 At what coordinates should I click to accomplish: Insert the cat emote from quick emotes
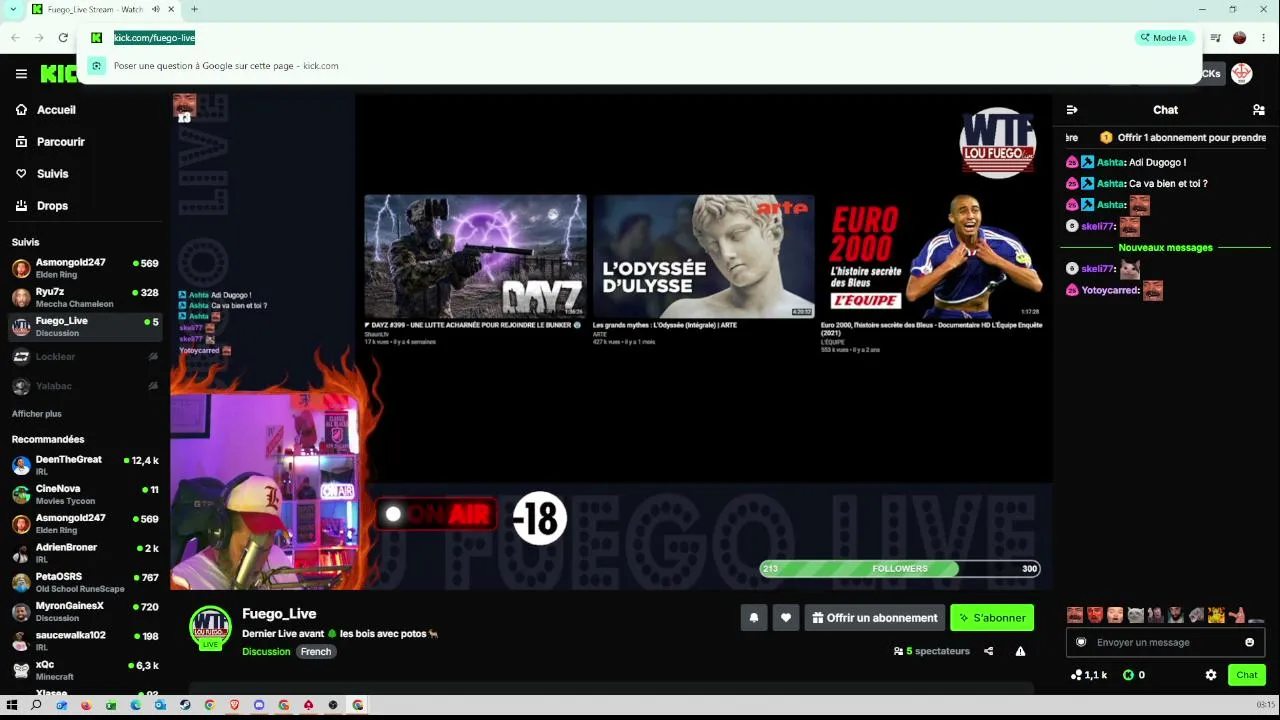(1135, 615)
